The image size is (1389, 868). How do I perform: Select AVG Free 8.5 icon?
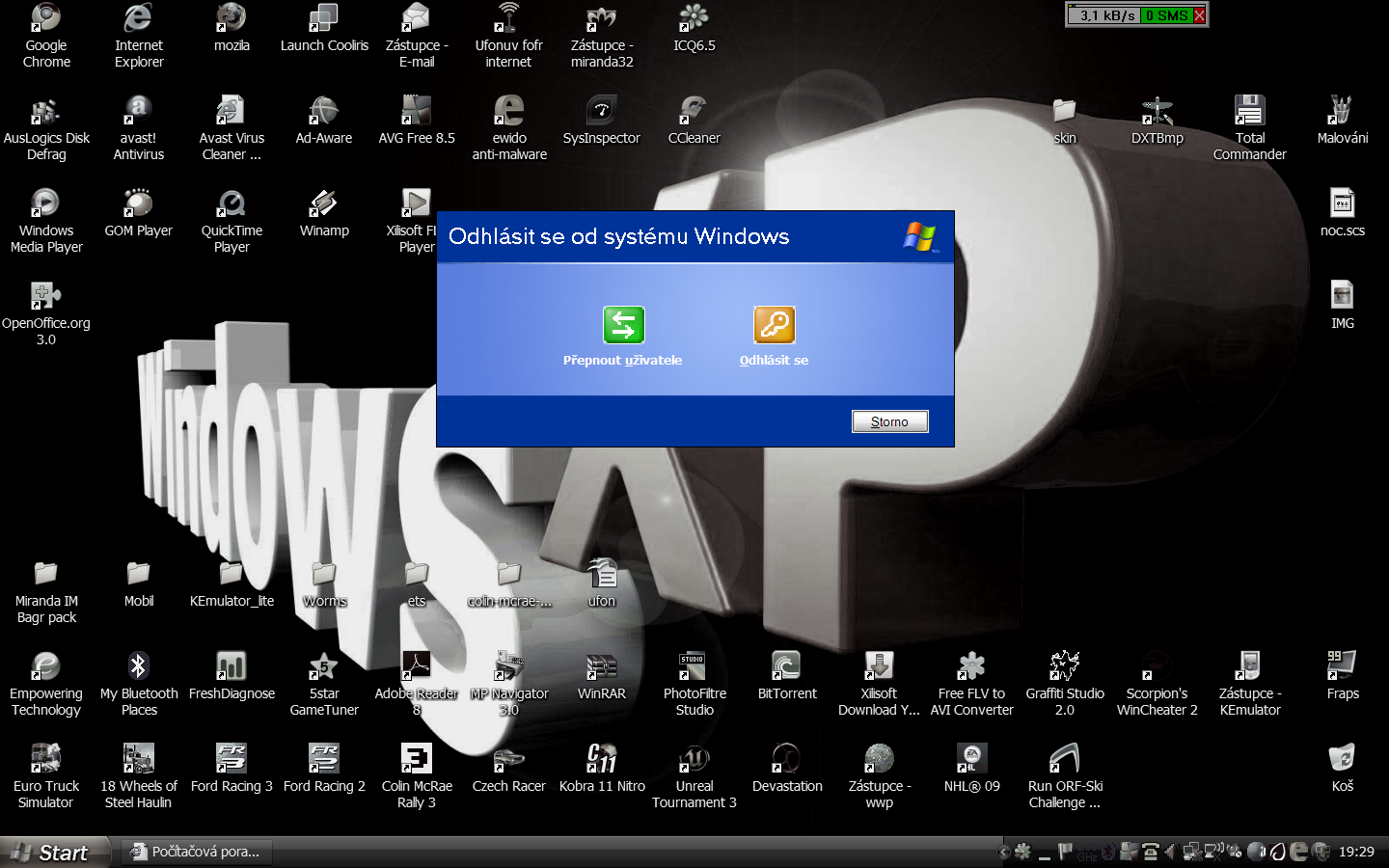click(x=417, y=111)
